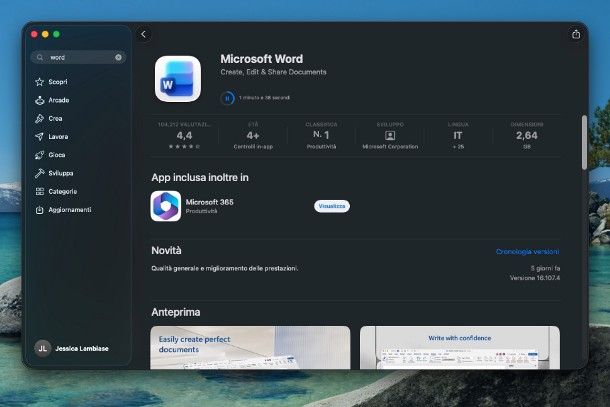The image size is (610, 407).
Task: Open the Easily create perfect documents preview
Action: click(x=250, y=347)
